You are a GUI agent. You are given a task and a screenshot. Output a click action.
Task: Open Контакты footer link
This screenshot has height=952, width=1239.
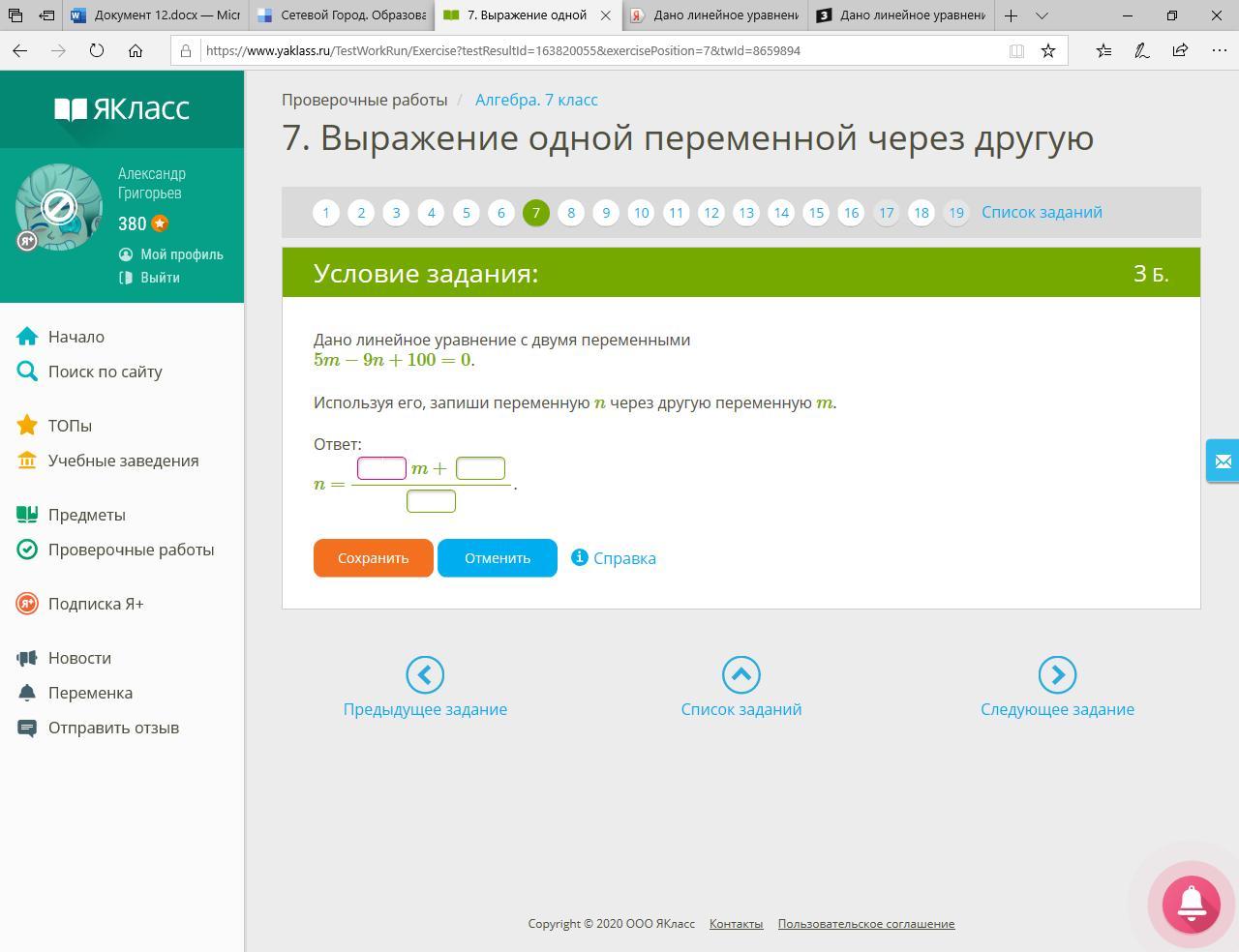click(736, 924)
